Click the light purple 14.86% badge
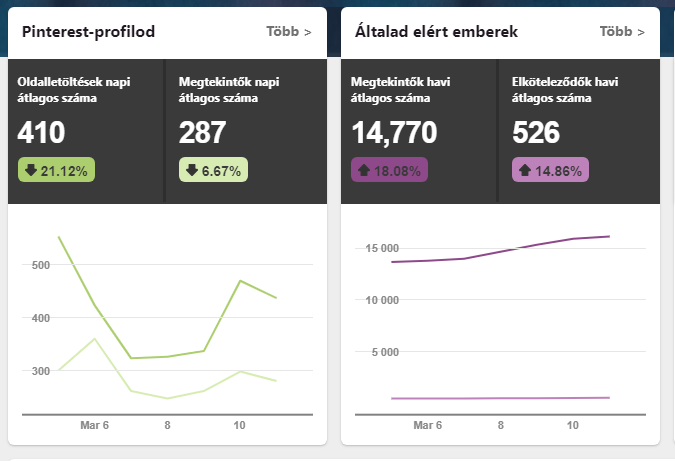 [x=550, y=170]
